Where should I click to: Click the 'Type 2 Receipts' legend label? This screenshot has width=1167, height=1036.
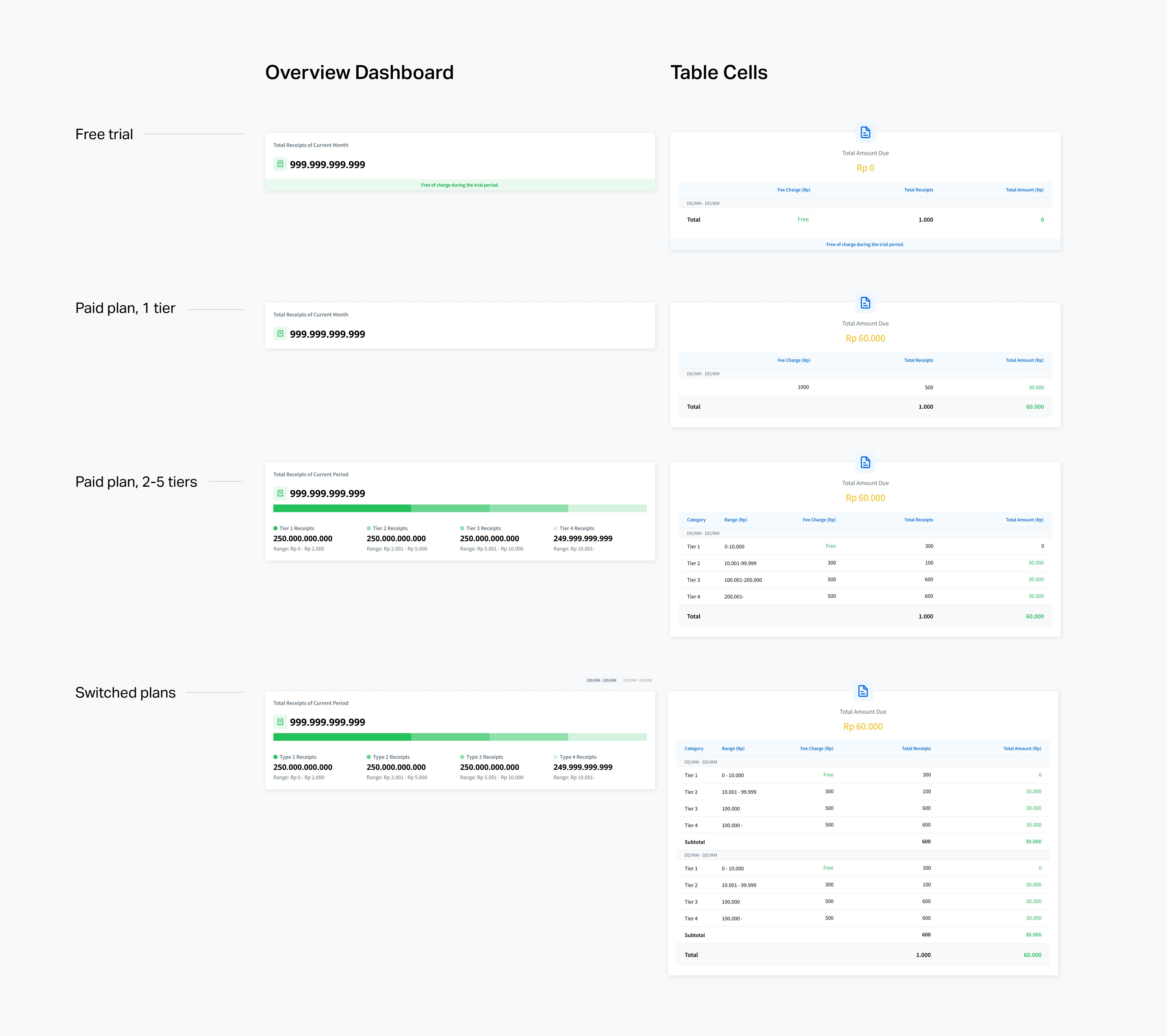click(391, 757)
